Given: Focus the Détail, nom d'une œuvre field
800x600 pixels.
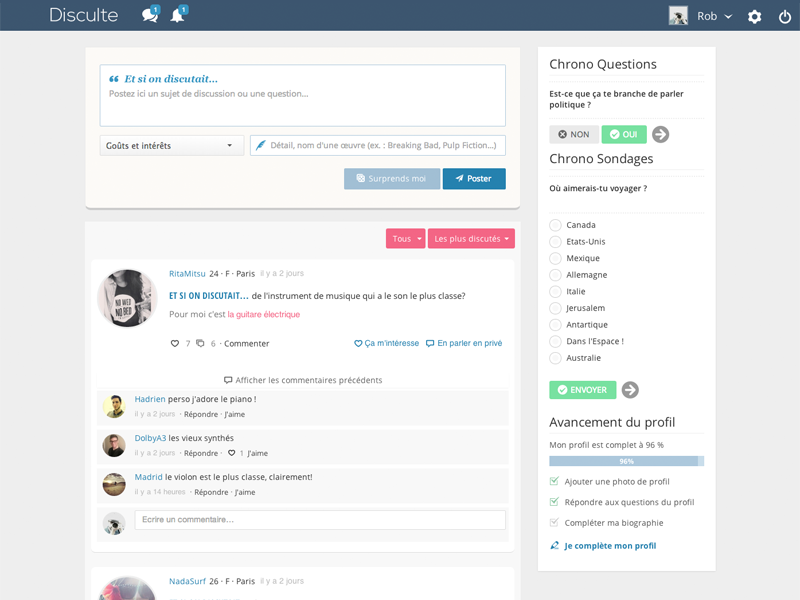Looking at the screenshot, I should pos(378,145).
